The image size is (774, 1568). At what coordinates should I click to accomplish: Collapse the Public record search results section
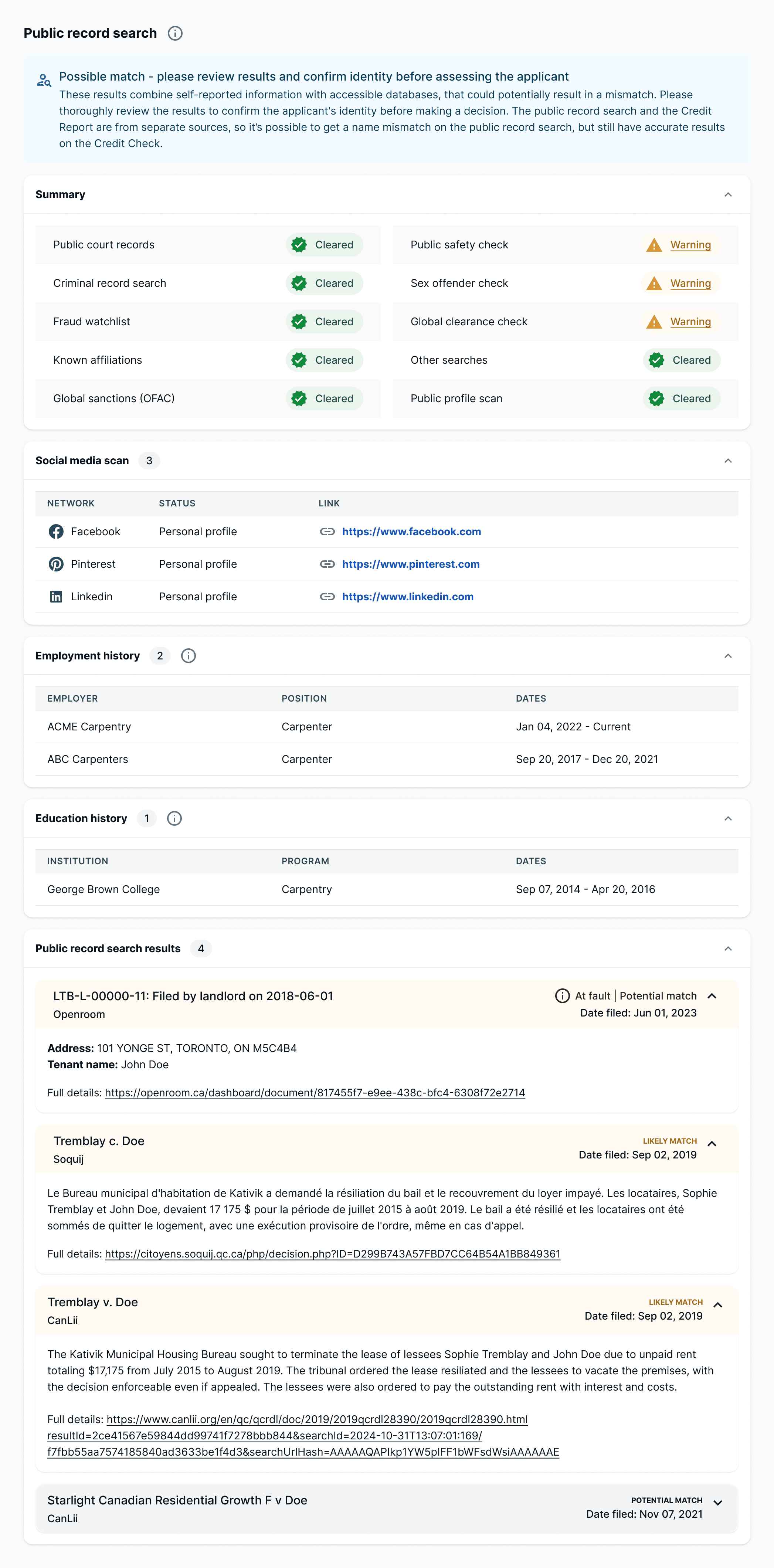pos(728,948)
